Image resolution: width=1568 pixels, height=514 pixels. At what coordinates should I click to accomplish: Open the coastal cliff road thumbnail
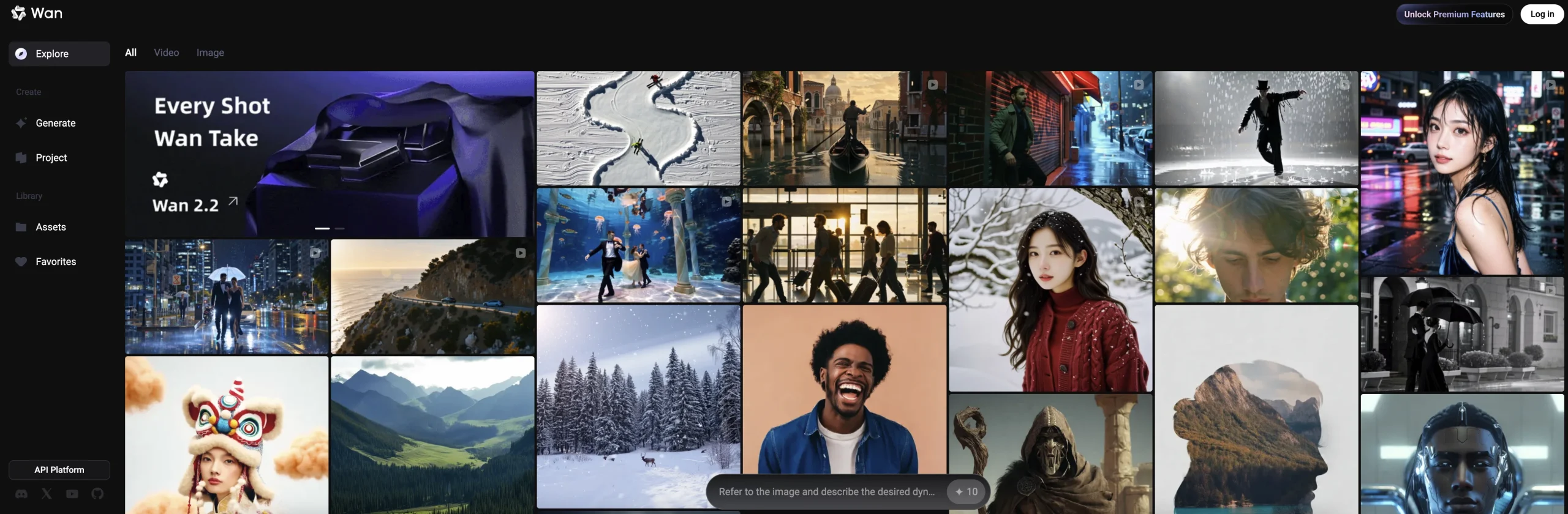[432, 297]
